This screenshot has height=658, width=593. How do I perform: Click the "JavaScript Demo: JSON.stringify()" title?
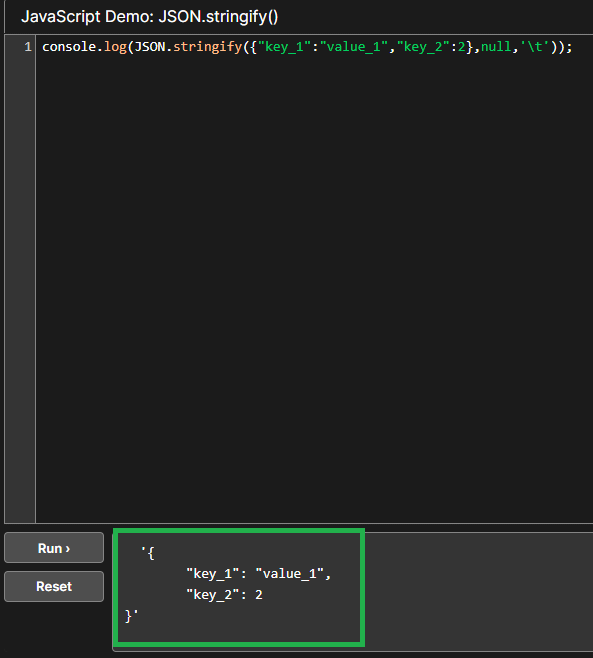pyautogui.click(x=149, y=17)
